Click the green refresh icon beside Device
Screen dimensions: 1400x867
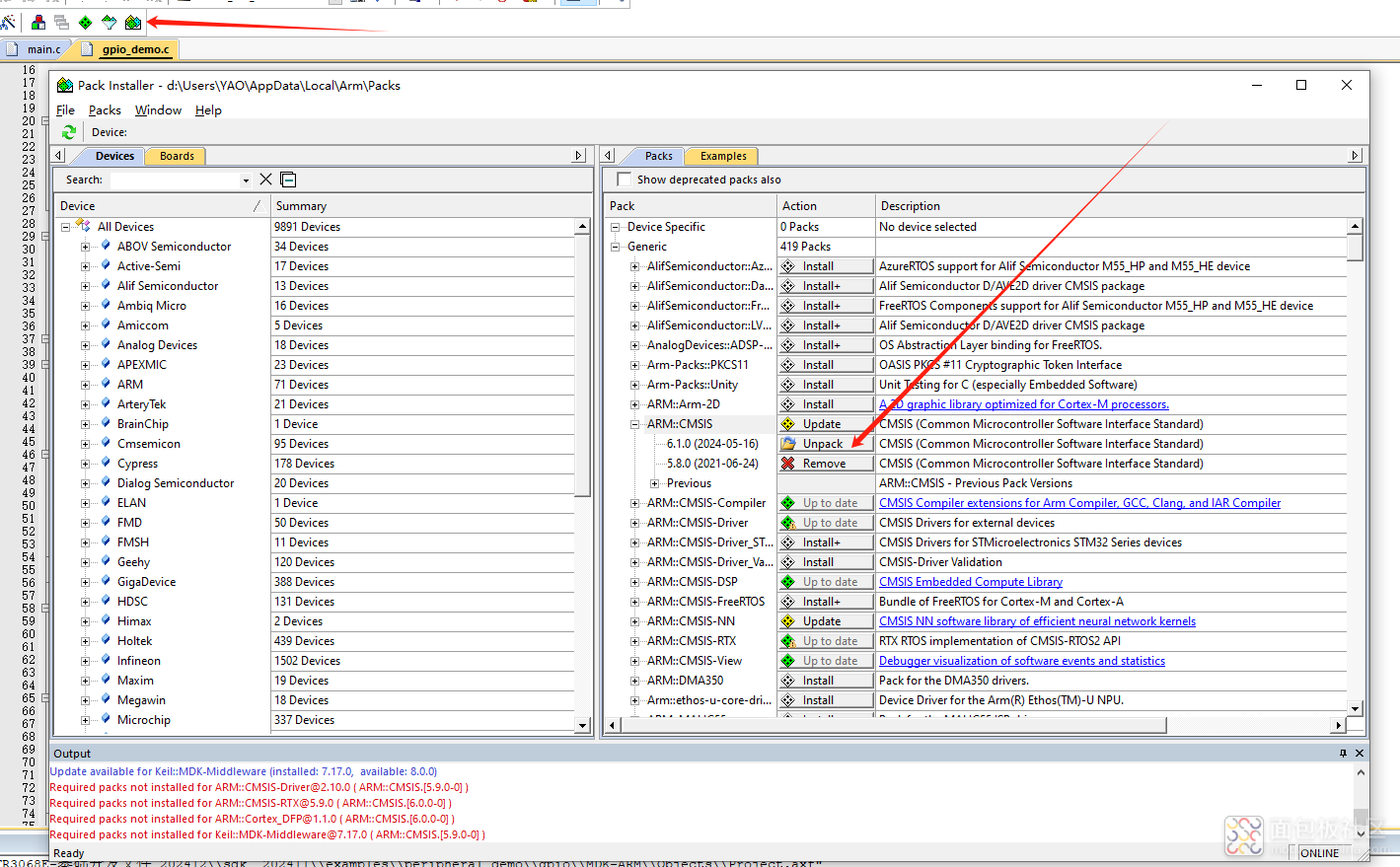pyautogui.click(x=69, y=132)
